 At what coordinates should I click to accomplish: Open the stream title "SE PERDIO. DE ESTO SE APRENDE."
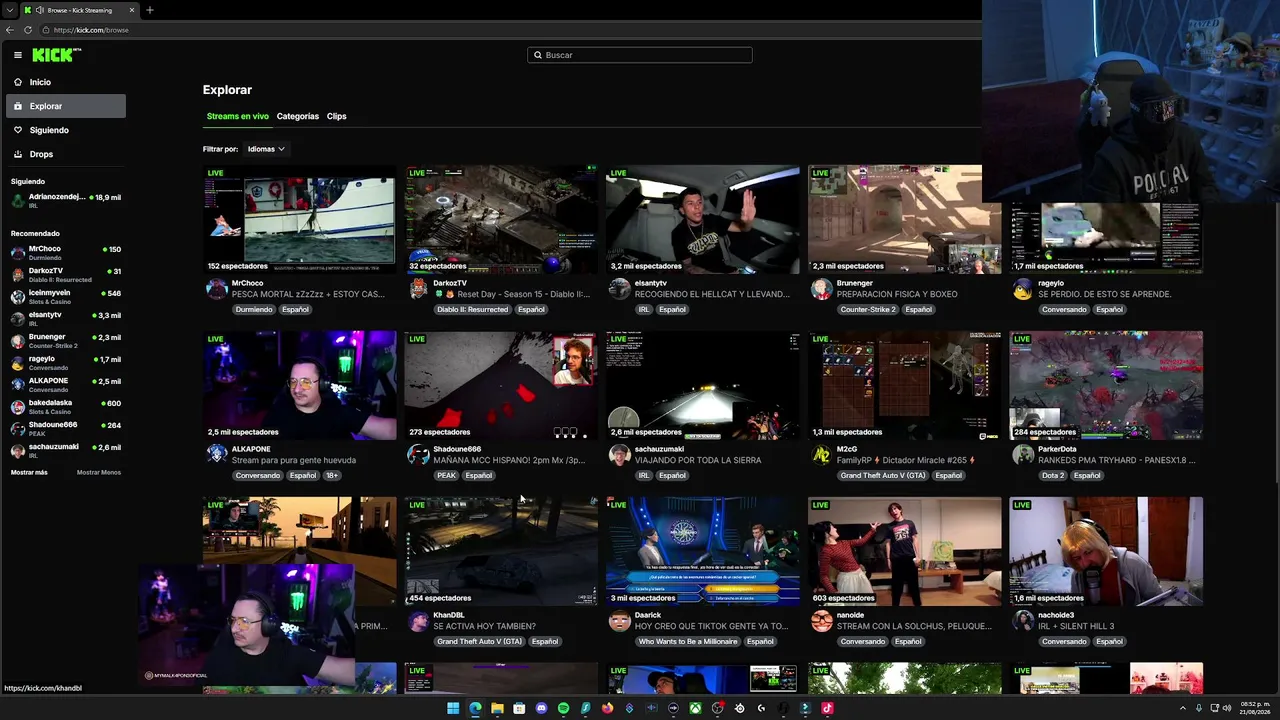tap(1104, 294)
